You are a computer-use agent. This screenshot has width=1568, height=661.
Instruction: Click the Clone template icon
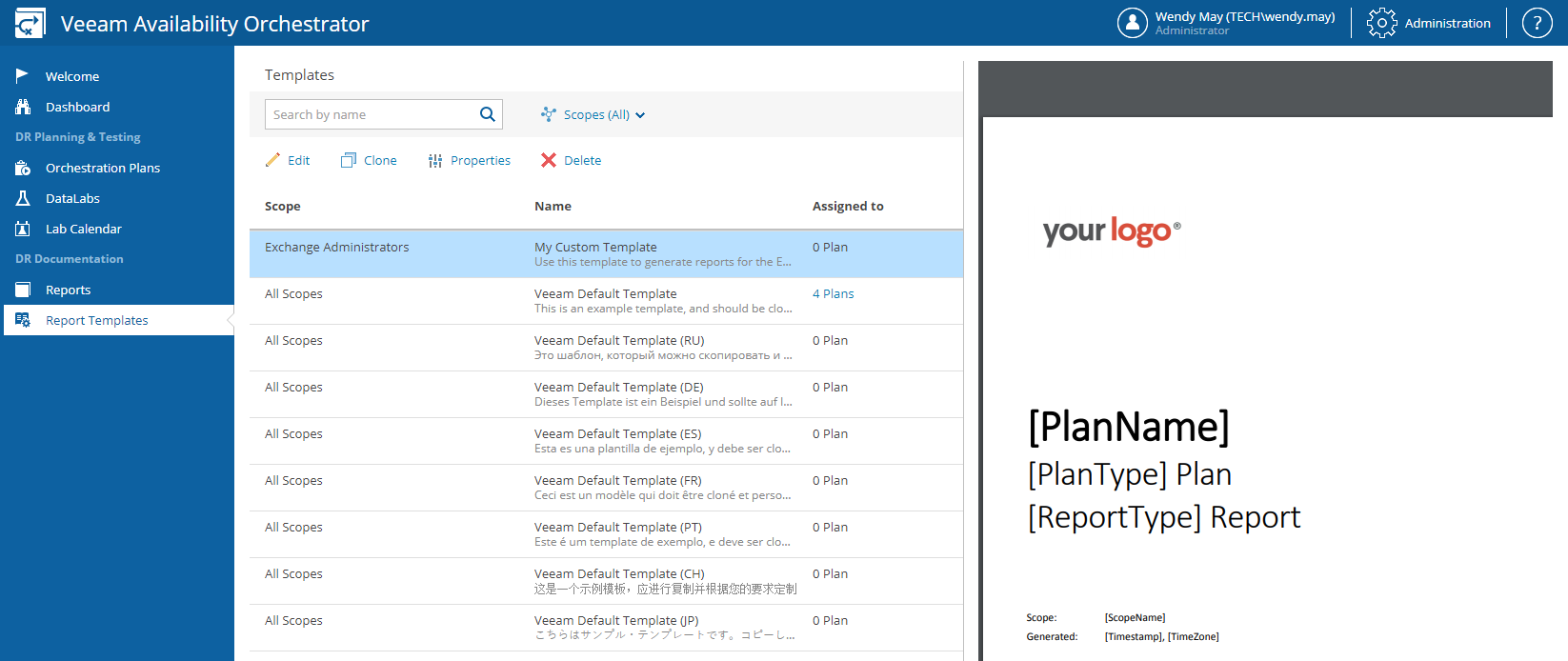point(349,160)
